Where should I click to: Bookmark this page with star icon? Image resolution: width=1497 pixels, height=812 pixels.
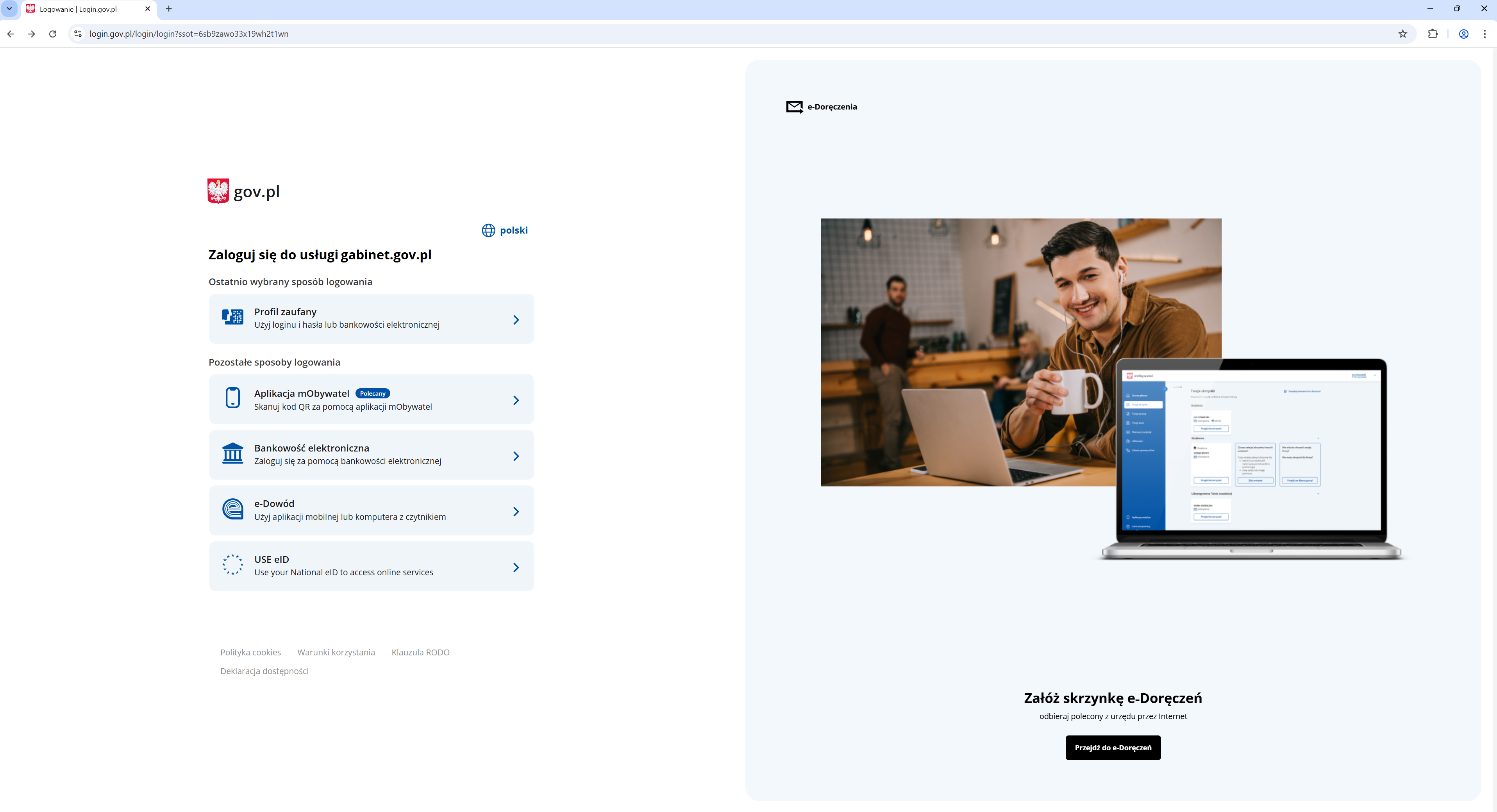[x=1402, y=34]
